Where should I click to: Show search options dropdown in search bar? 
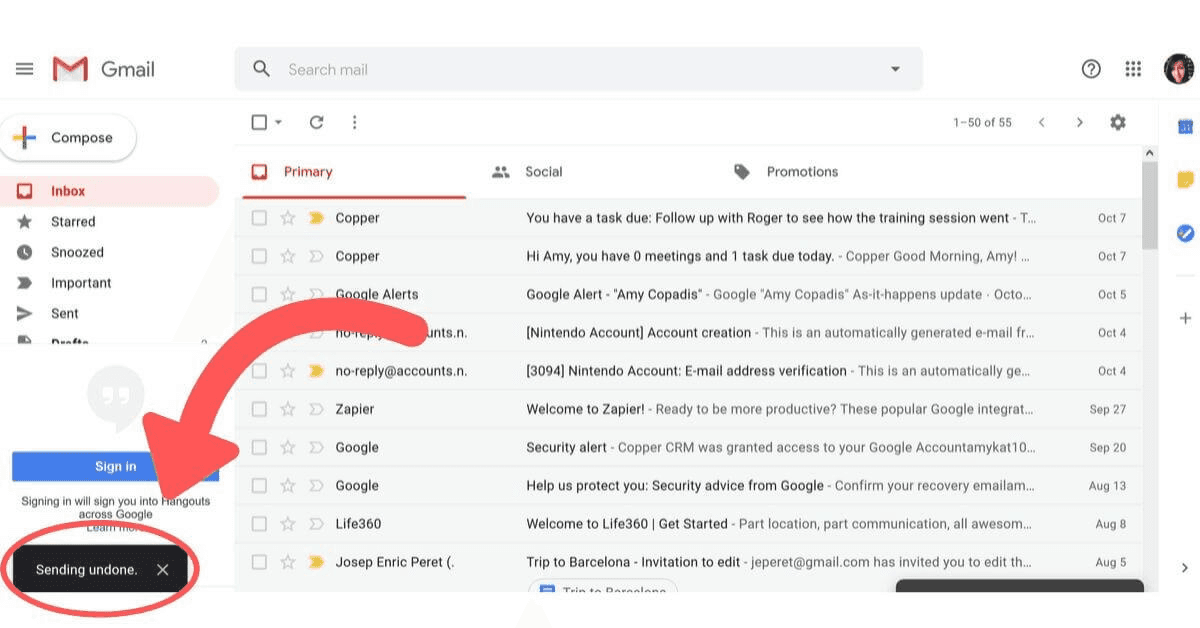click(895, 69)
